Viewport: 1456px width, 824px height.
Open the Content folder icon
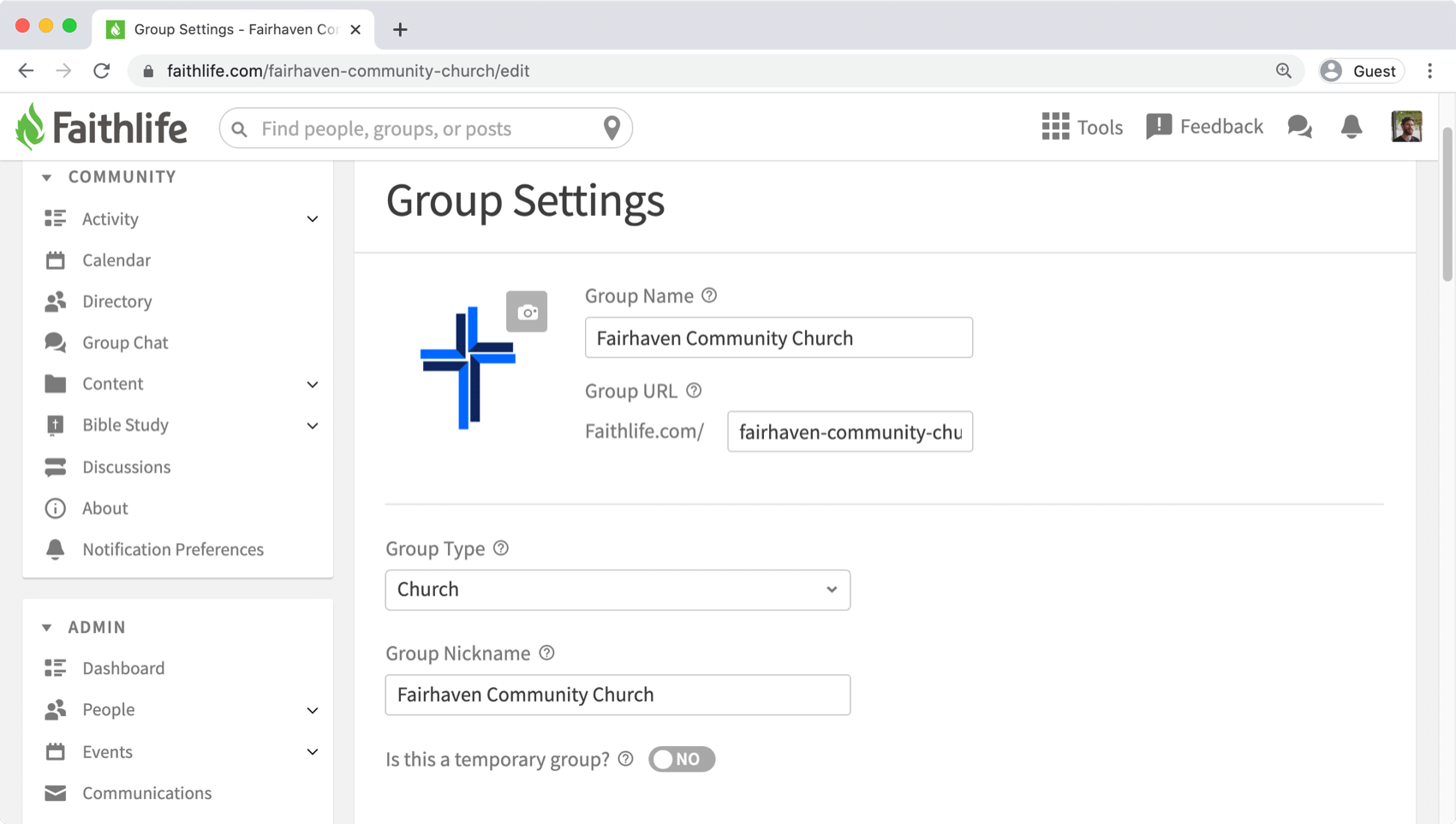point(55,383)
